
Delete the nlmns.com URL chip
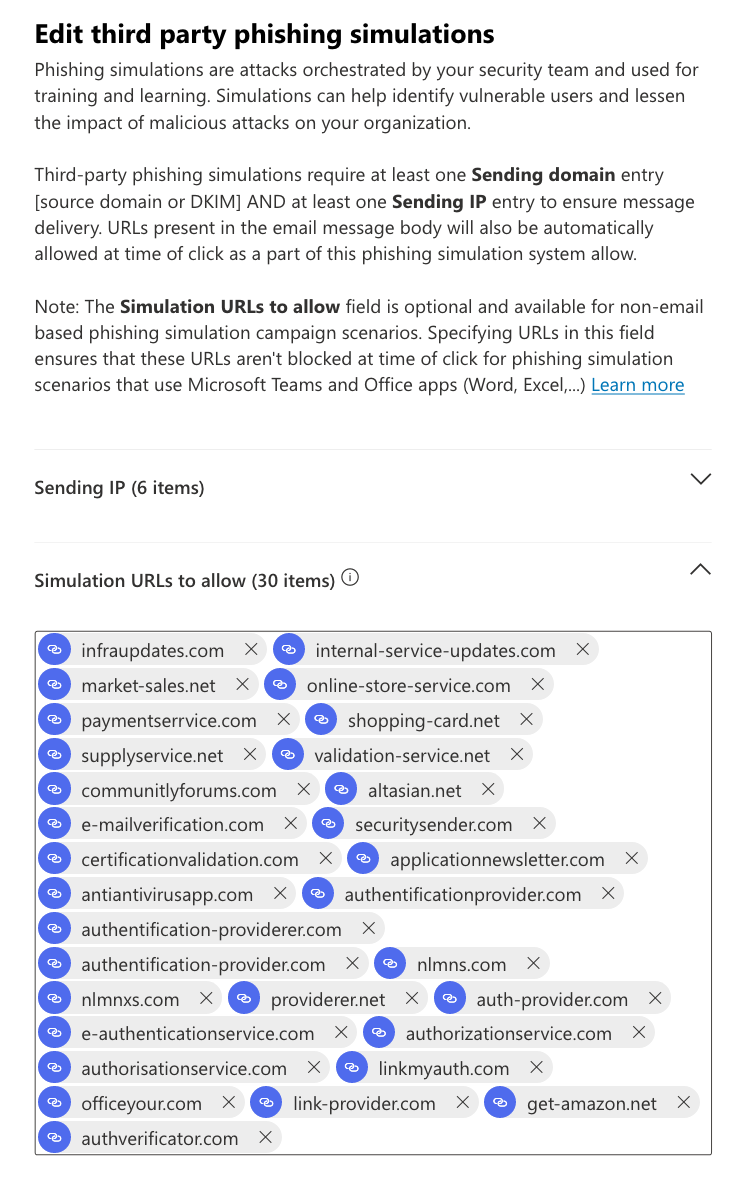533,963
